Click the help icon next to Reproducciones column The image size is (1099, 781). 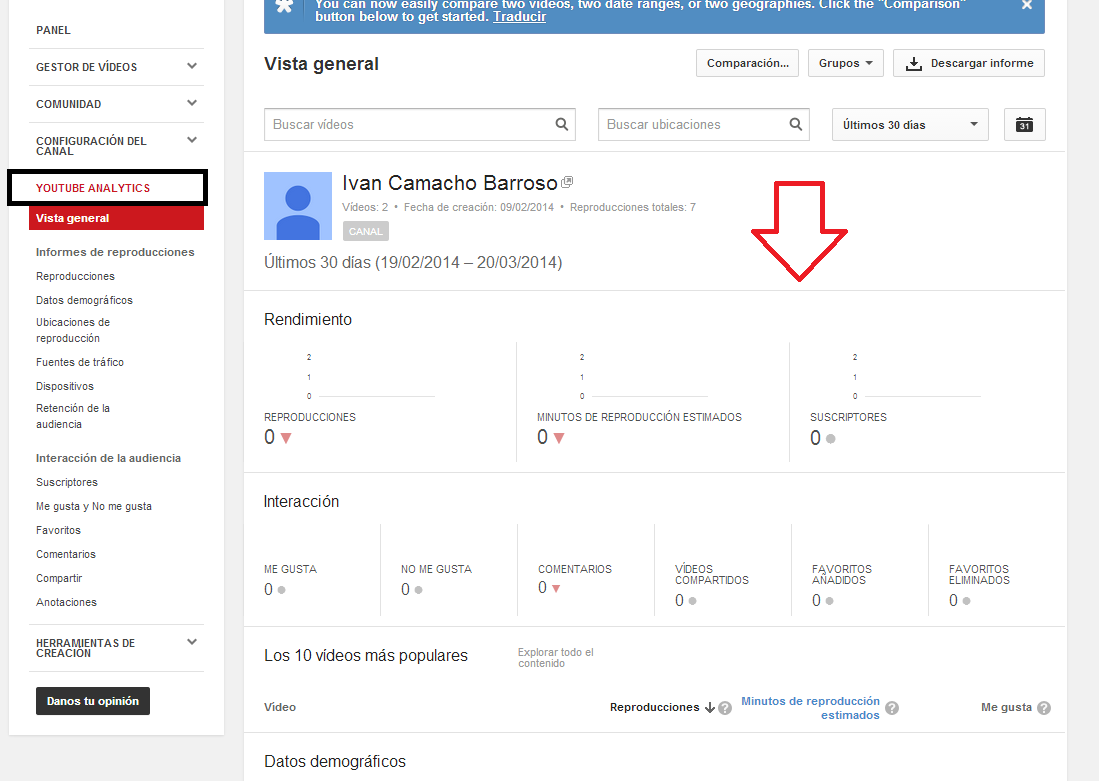[x=725, y=708]
